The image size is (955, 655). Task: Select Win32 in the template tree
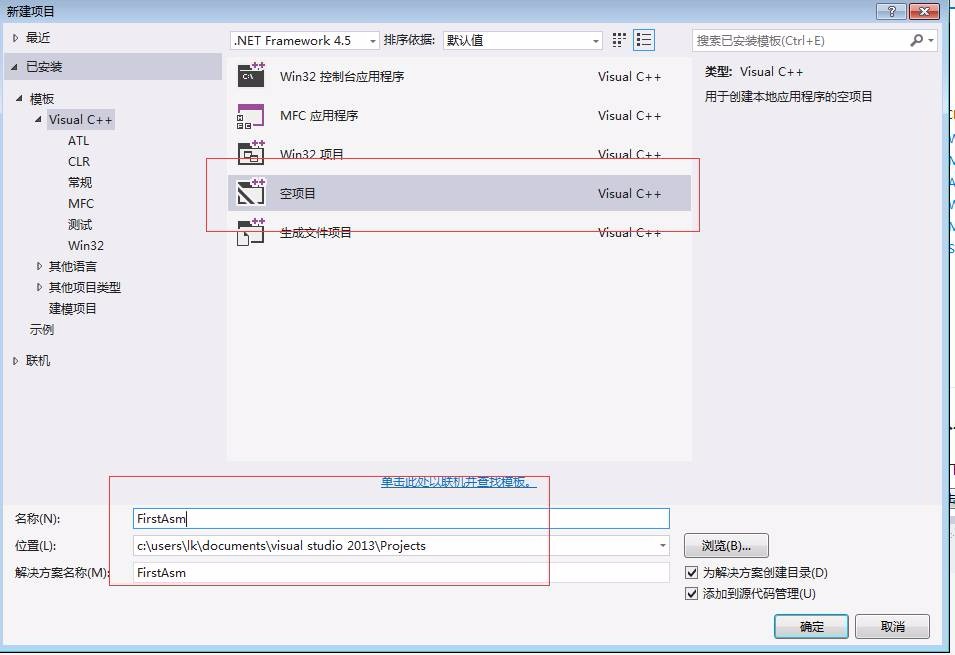click(86, 246)
